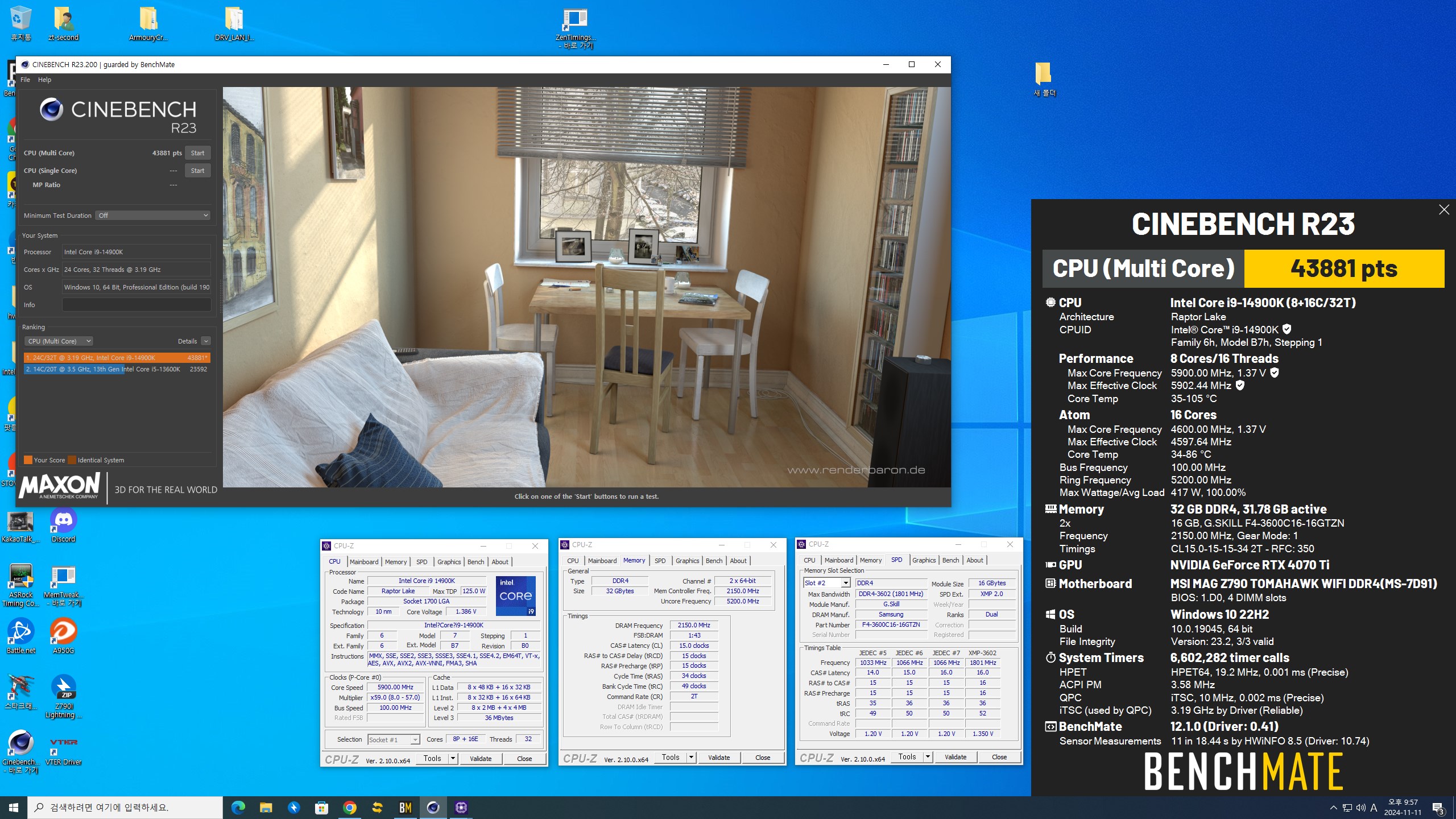Switch to Cinebench taskbar icon
The height and width of the screenshot is (819, 1456).
coord(433,807)
